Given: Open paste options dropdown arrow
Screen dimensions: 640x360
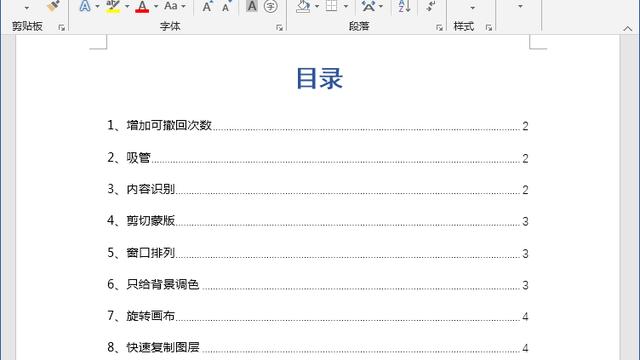Looking at the screenshot, I should (27, 8).
